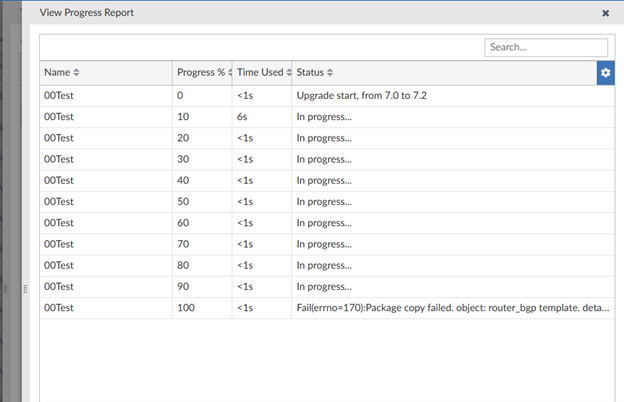The width and height of the screenshot is (624, 402).
Task: Click the progress value 60 cell
Action: coord(184,223)
